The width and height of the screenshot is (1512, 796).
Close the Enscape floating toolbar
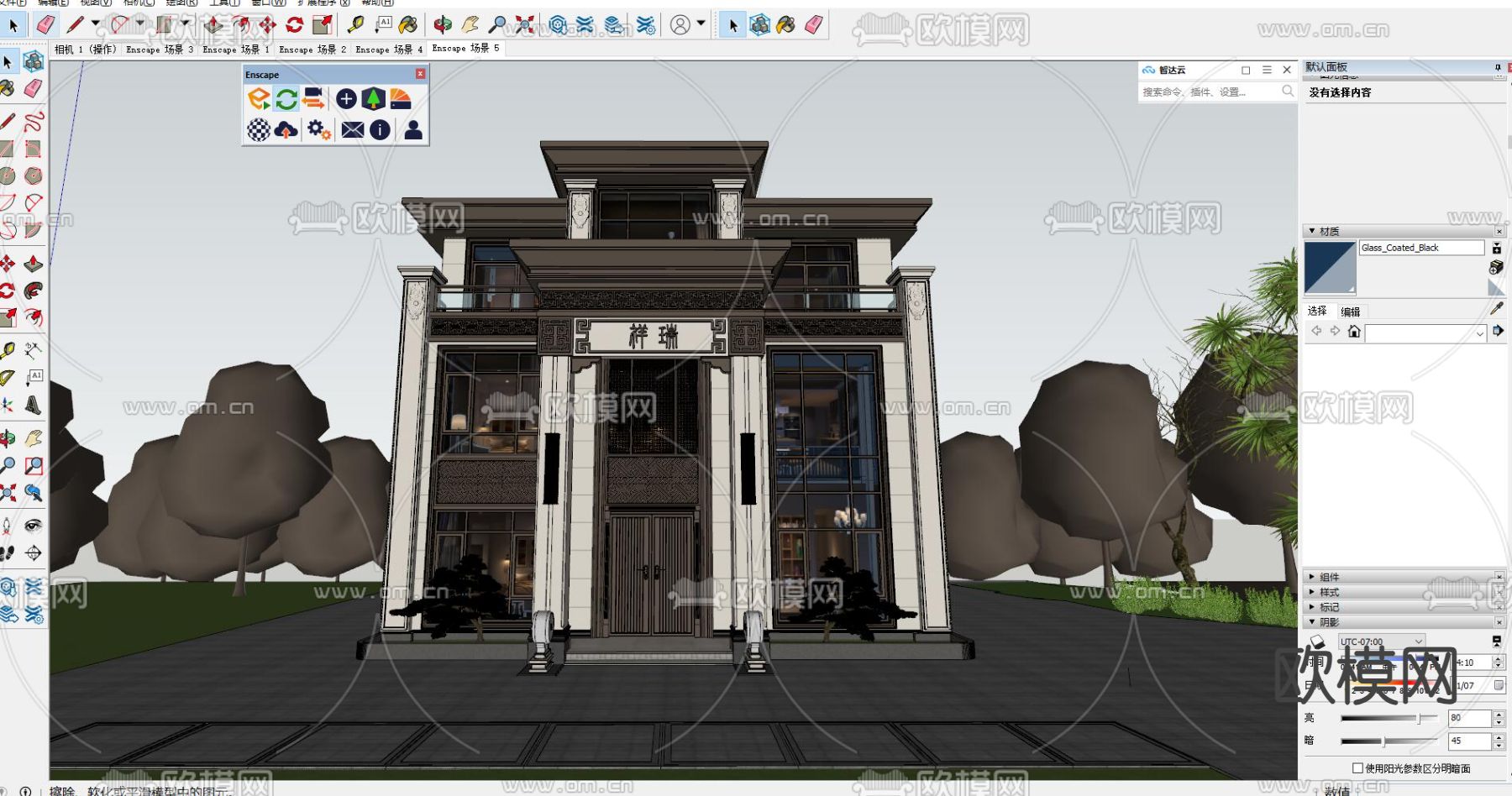tap(421, 74)
